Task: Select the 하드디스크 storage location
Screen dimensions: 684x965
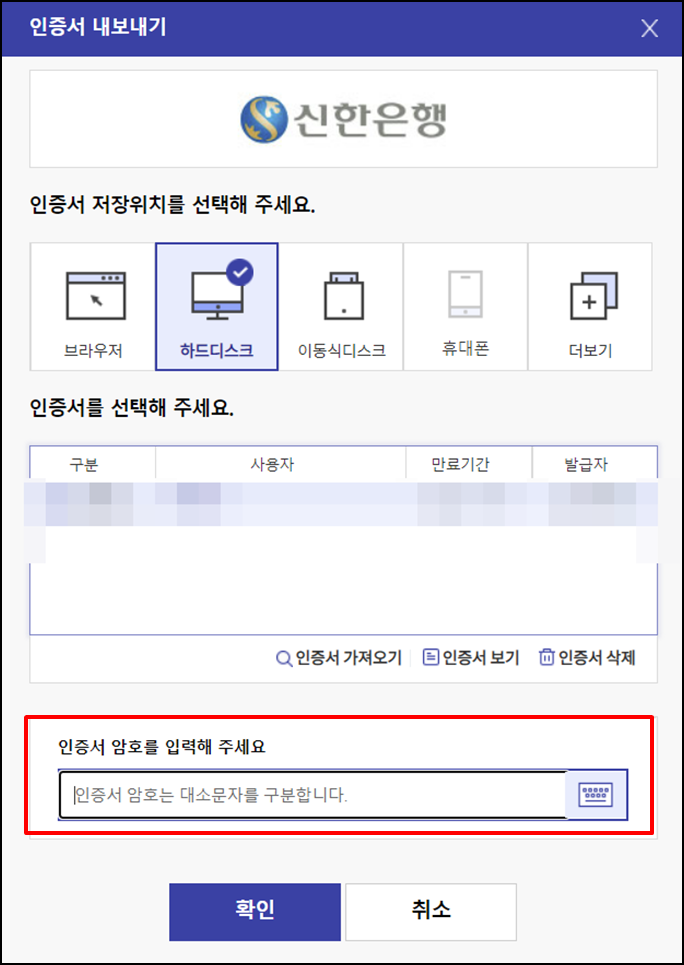Action: click(217, 306)
